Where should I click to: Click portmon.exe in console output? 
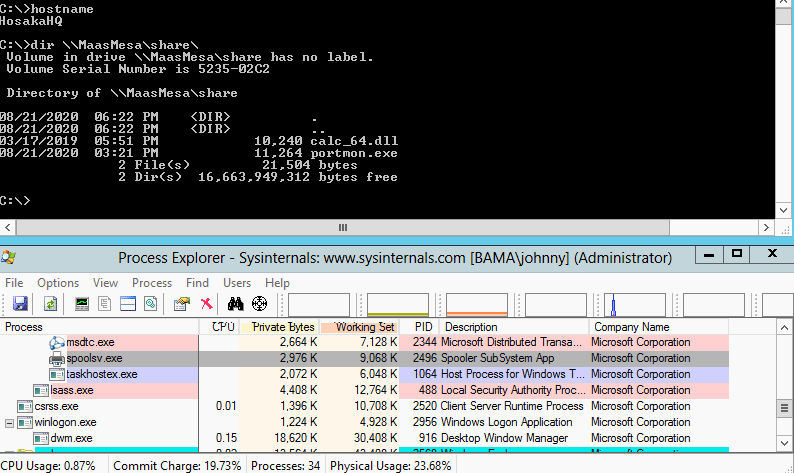point(354,153)
